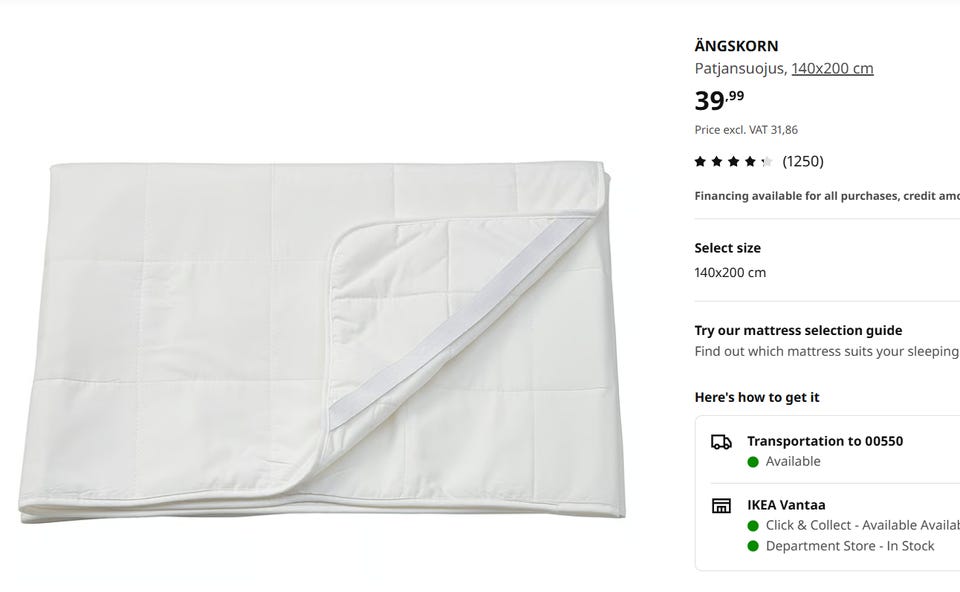
Task: Click the 39,99 price
Action: (x=719, y=100)
